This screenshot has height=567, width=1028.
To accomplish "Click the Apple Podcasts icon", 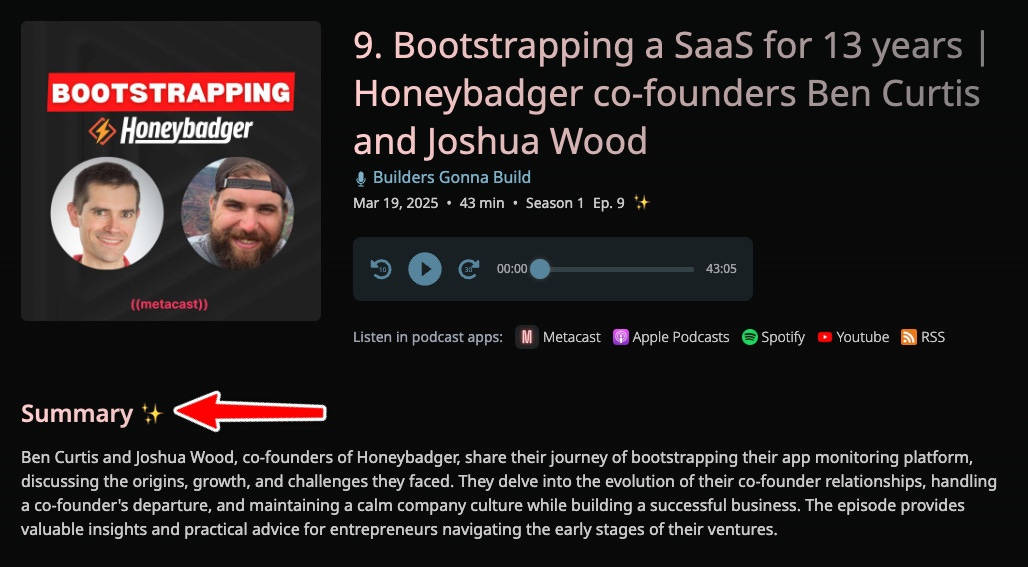I will [620, 337].
